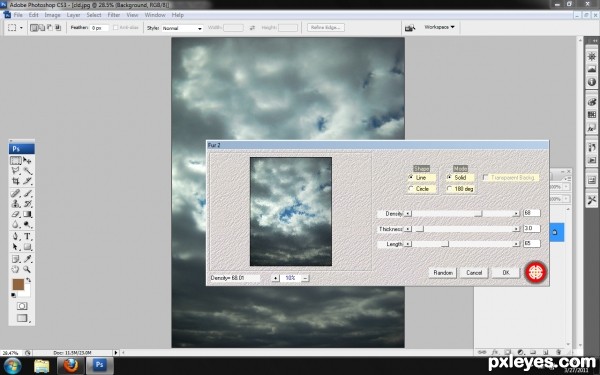Viewport: 600px width, 375px height.
Task: Open the Image menu
Action: (x=52, y=15)
